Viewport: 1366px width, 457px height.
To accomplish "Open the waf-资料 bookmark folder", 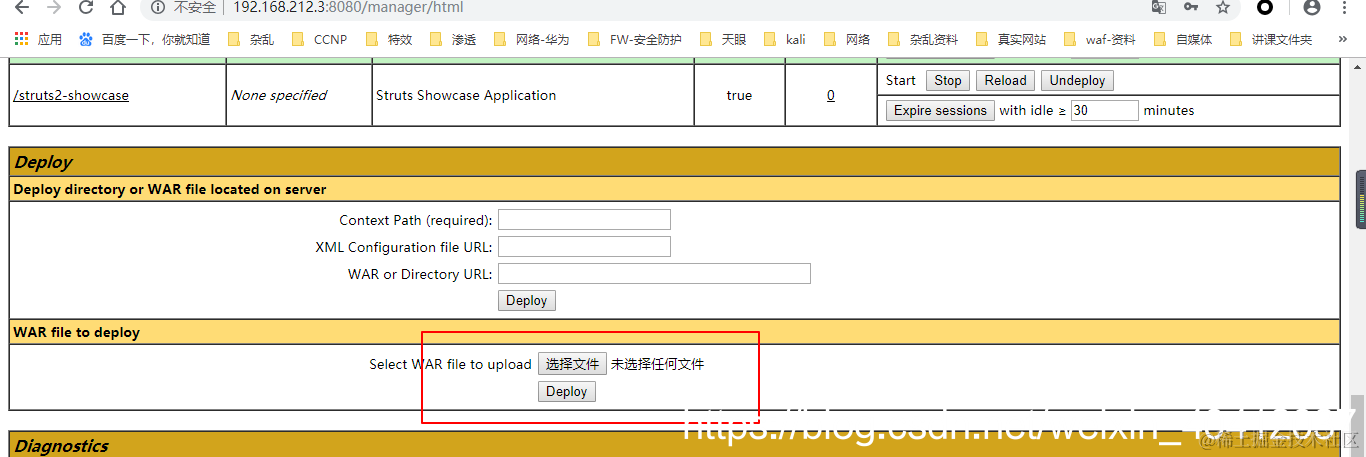I will [x=1100, y=40].
